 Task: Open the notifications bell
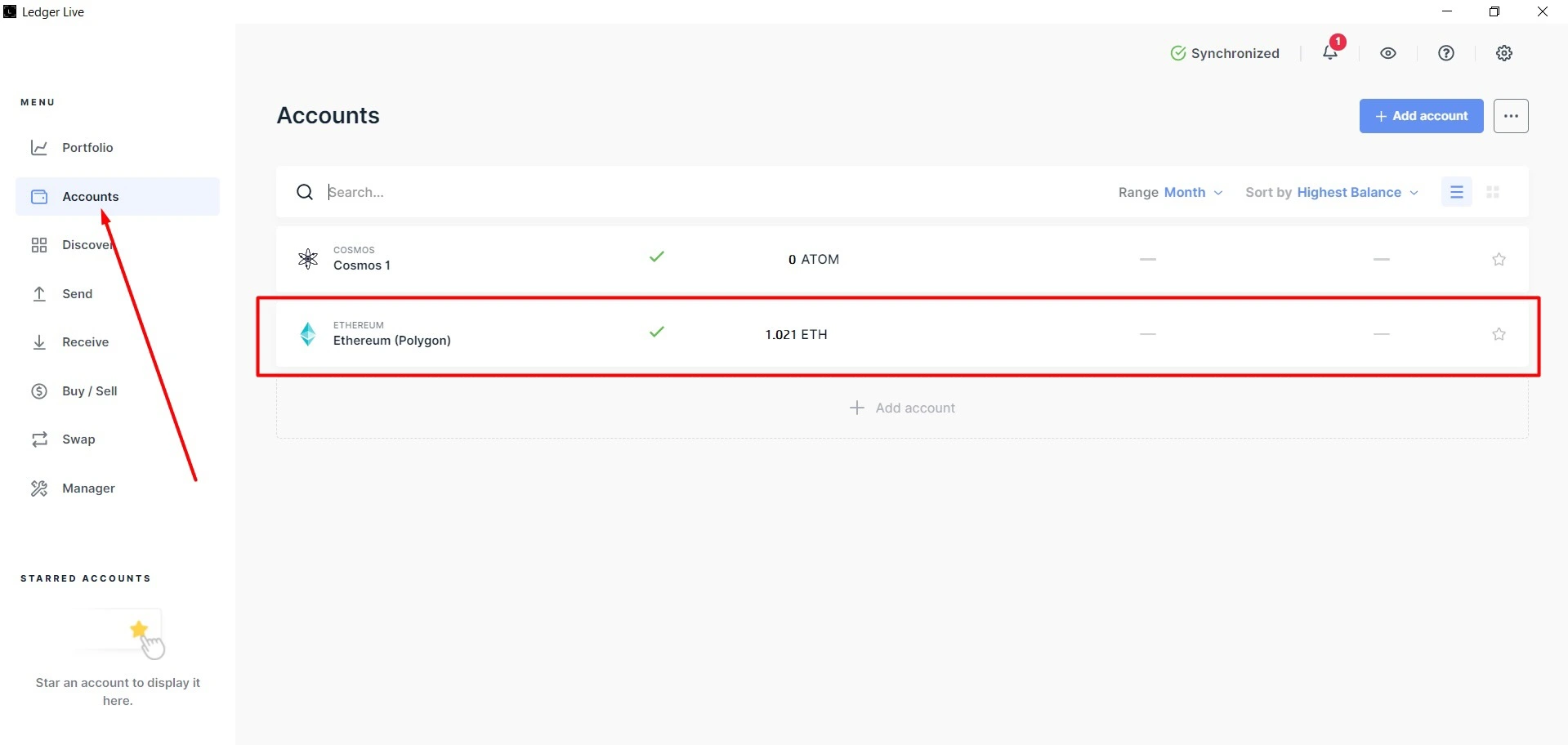(x=1330, y=52)
